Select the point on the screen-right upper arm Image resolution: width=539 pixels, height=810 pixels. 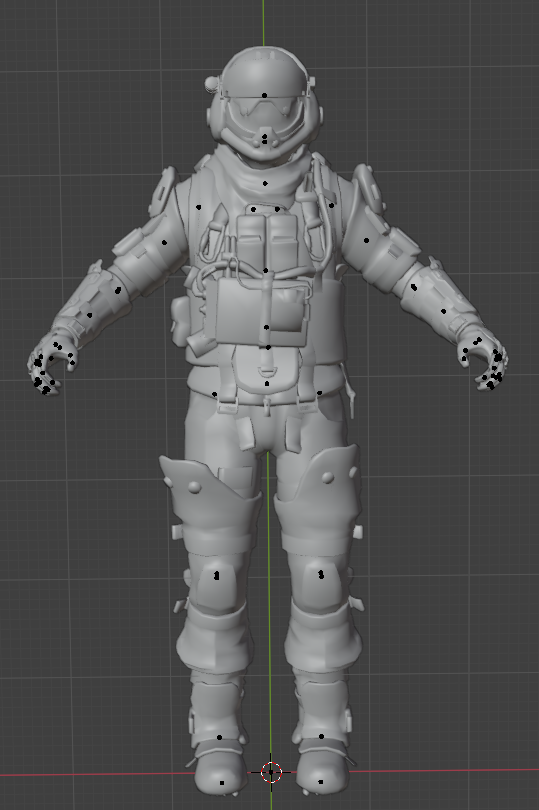click(x=366, y=240)
